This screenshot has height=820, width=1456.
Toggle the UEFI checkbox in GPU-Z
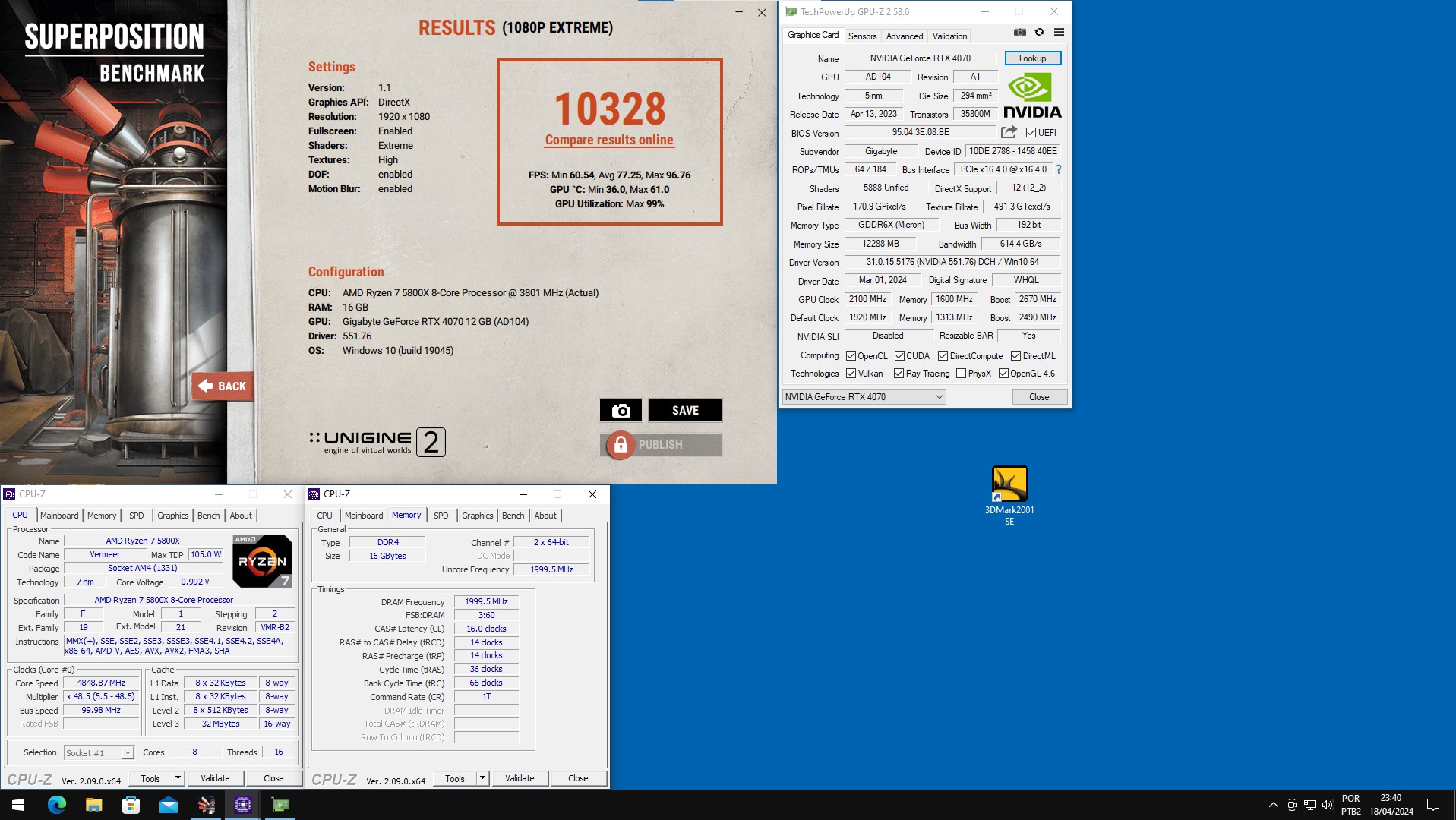click(x=1031, y=132)
